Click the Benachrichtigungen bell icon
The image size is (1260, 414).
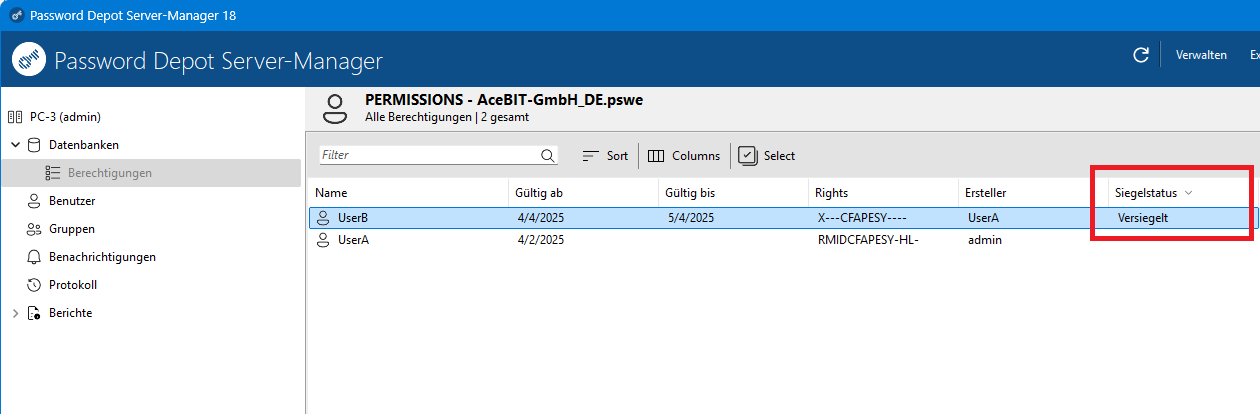point(33,257)
